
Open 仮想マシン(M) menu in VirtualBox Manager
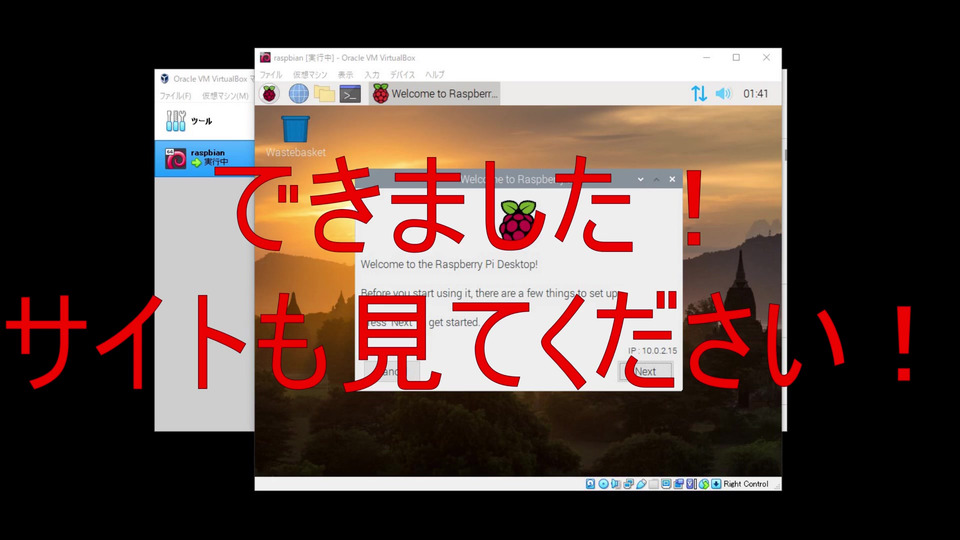click(x=225, y=96)
